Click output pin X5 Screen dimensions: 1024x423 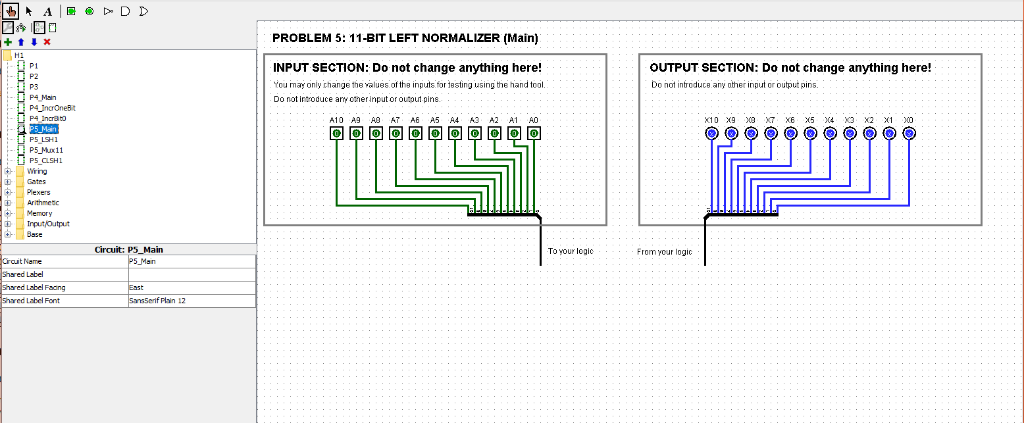coord(810,133)
